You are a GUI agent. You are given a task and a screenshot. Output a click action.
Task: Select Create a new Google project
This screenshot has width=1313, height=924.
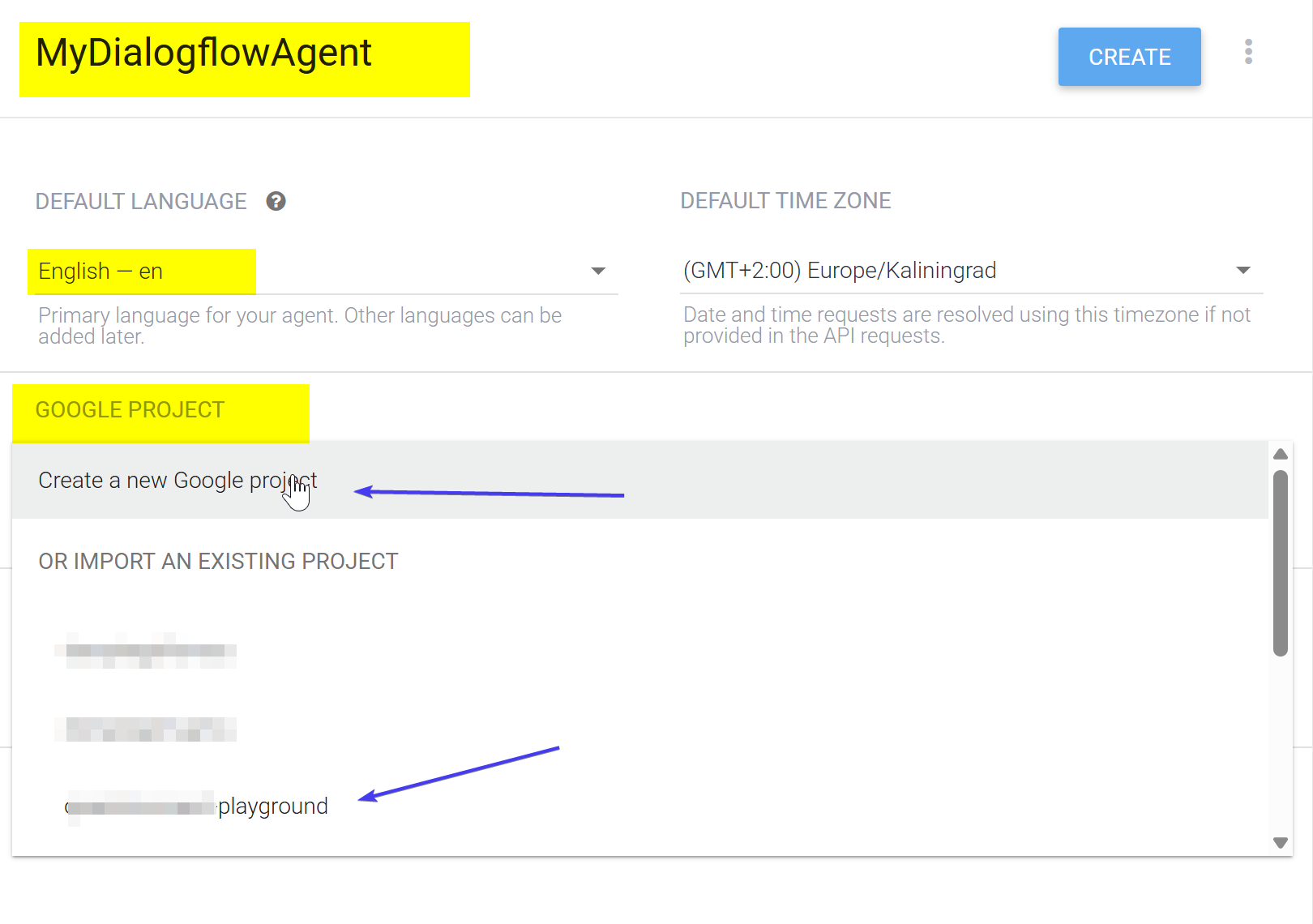[177, 481]
